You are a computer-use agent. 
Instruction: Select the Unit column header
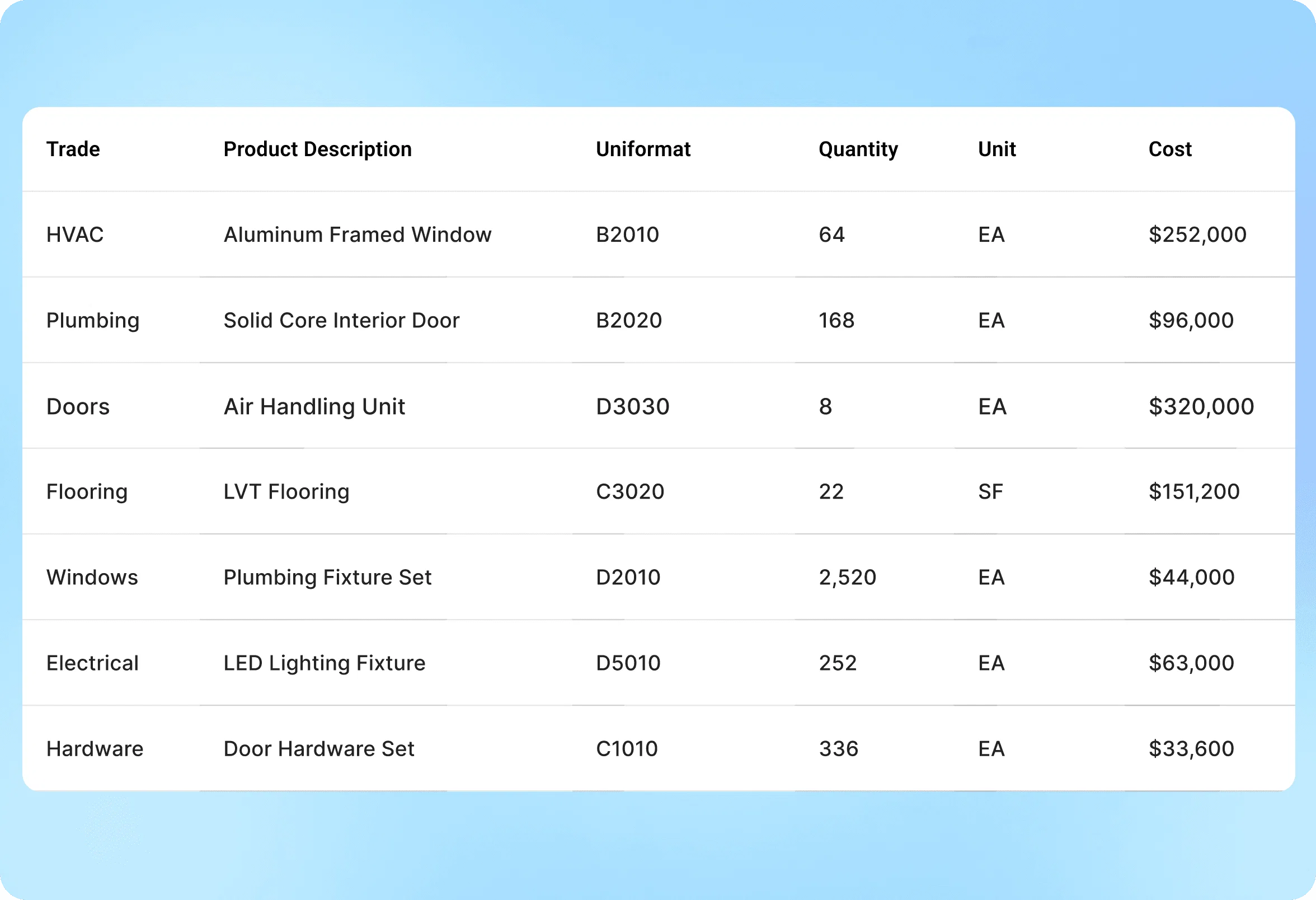[997, 149]
